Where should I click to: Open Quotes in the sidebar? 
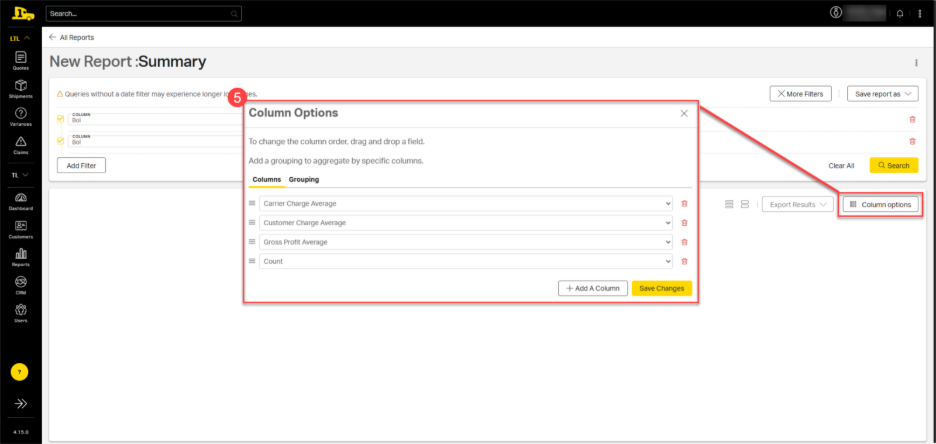click(20, 60)
